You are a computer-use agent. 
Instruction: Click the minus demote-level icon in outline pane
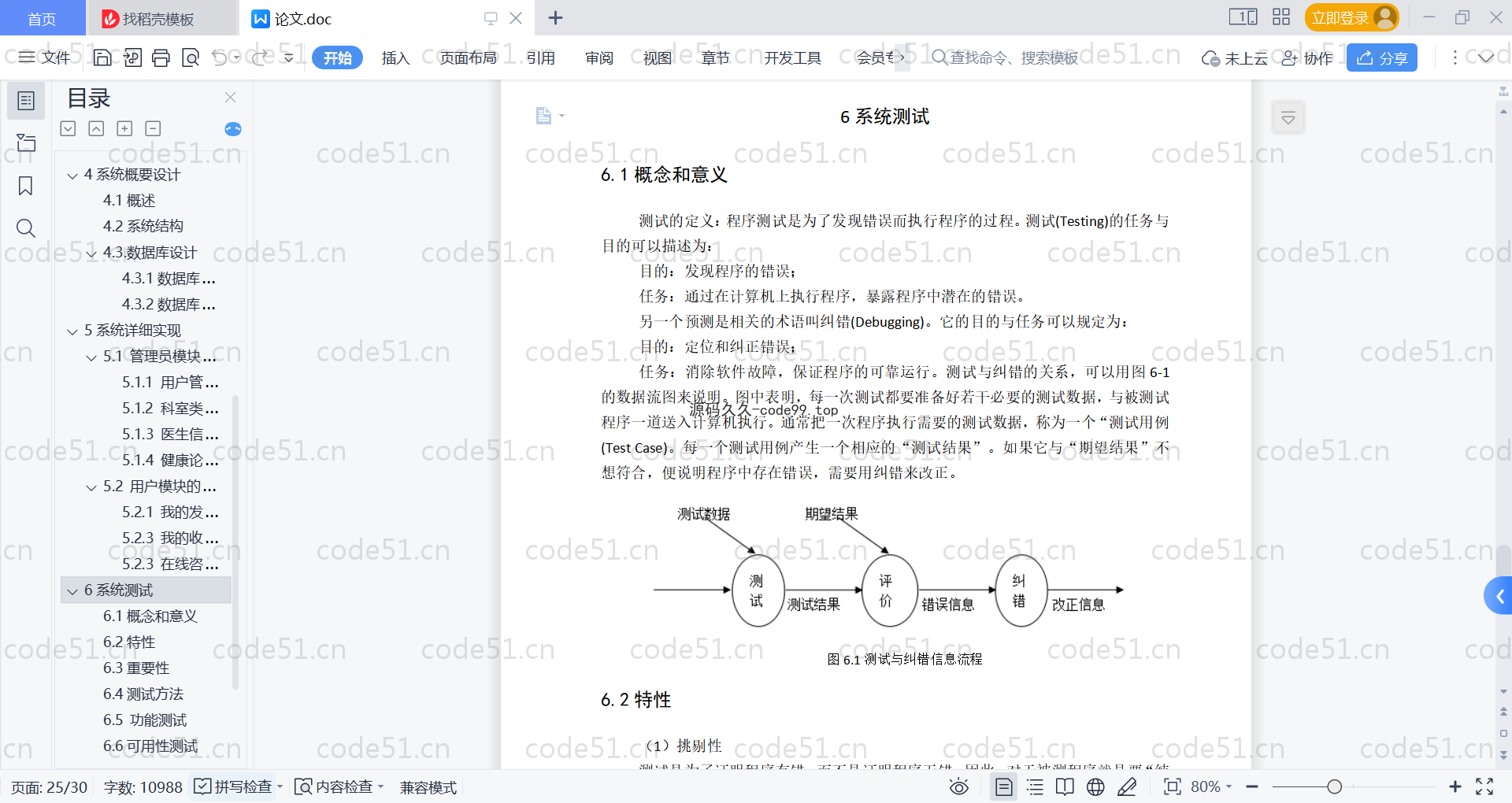click(153, 128)
